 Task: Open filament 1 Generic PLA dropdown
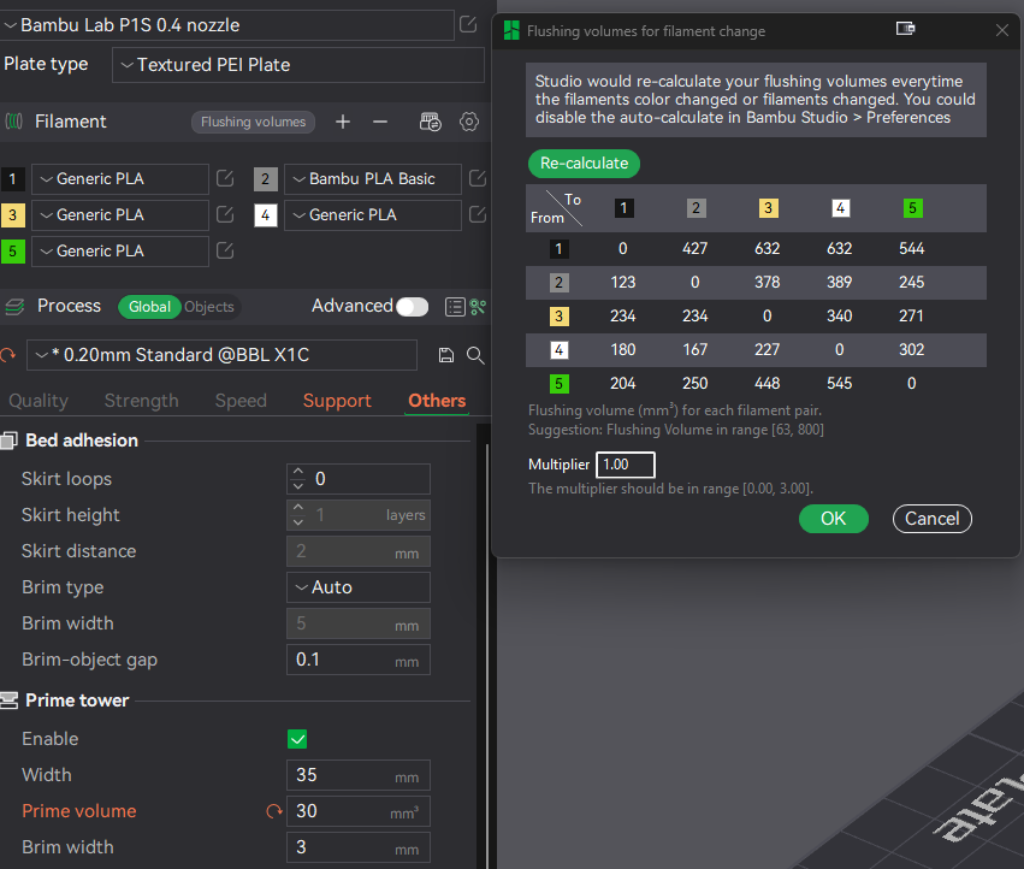[120, 179]
